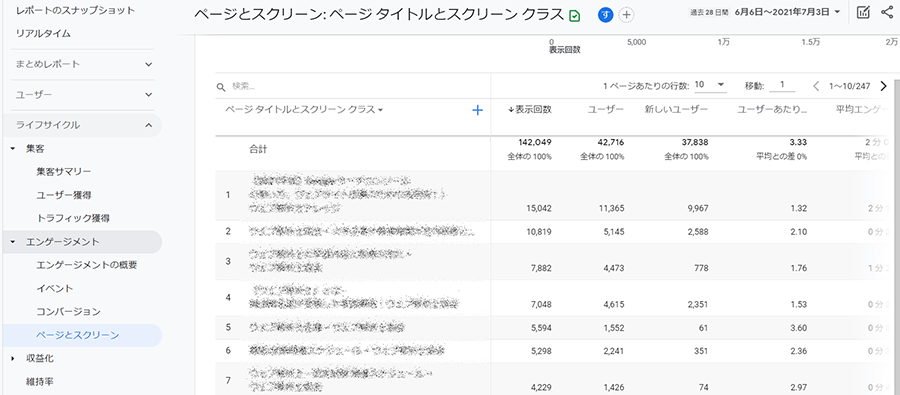Add a new comparison with plus circle

[x=626, y=16]
